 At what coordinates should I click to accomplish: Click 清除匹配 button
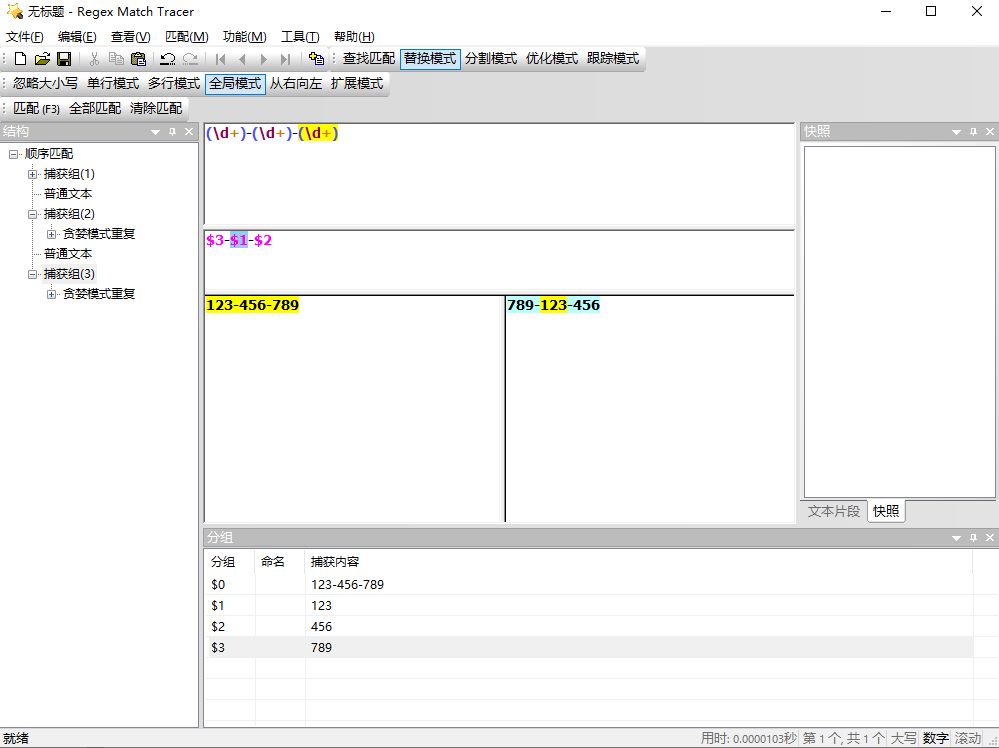point(156,108)
